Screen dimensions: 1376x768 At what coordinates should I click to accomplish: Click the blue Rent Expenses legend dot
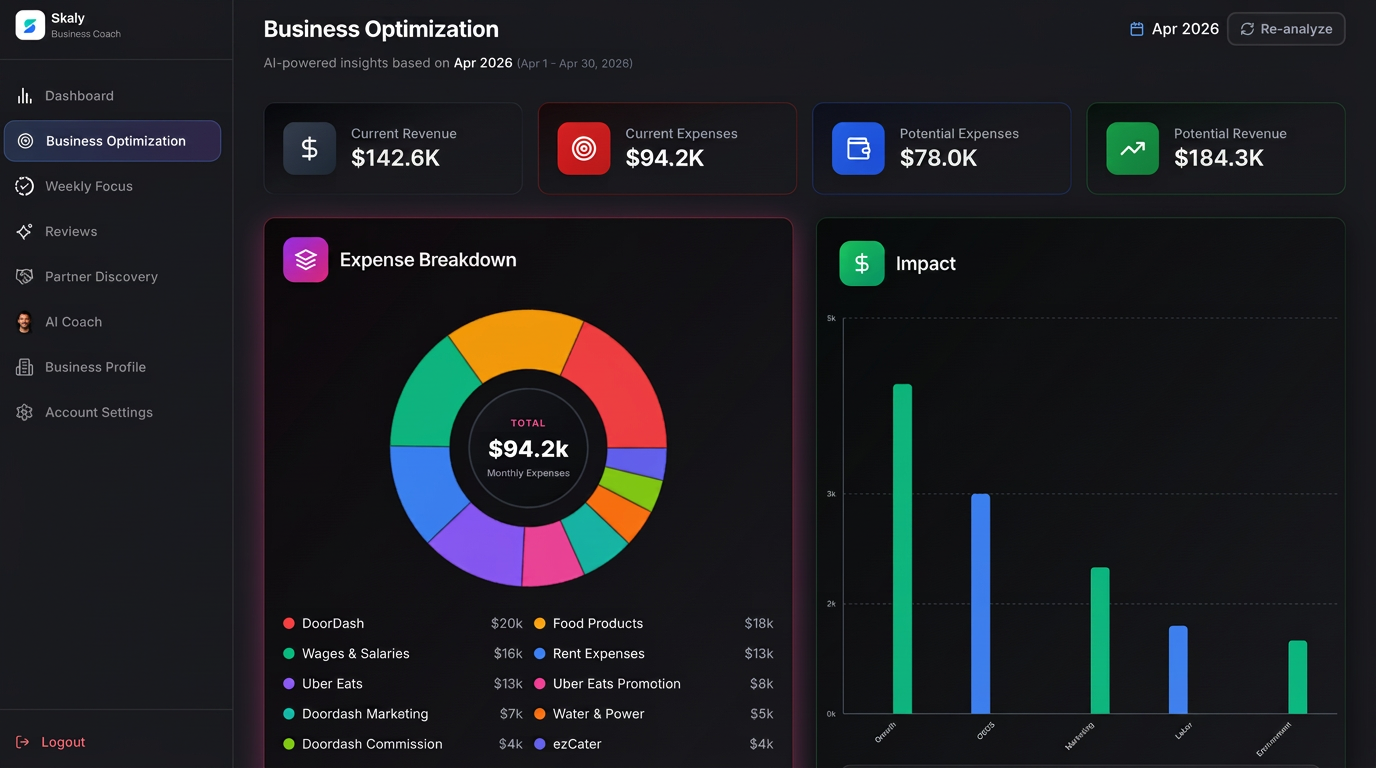point(540,653)
